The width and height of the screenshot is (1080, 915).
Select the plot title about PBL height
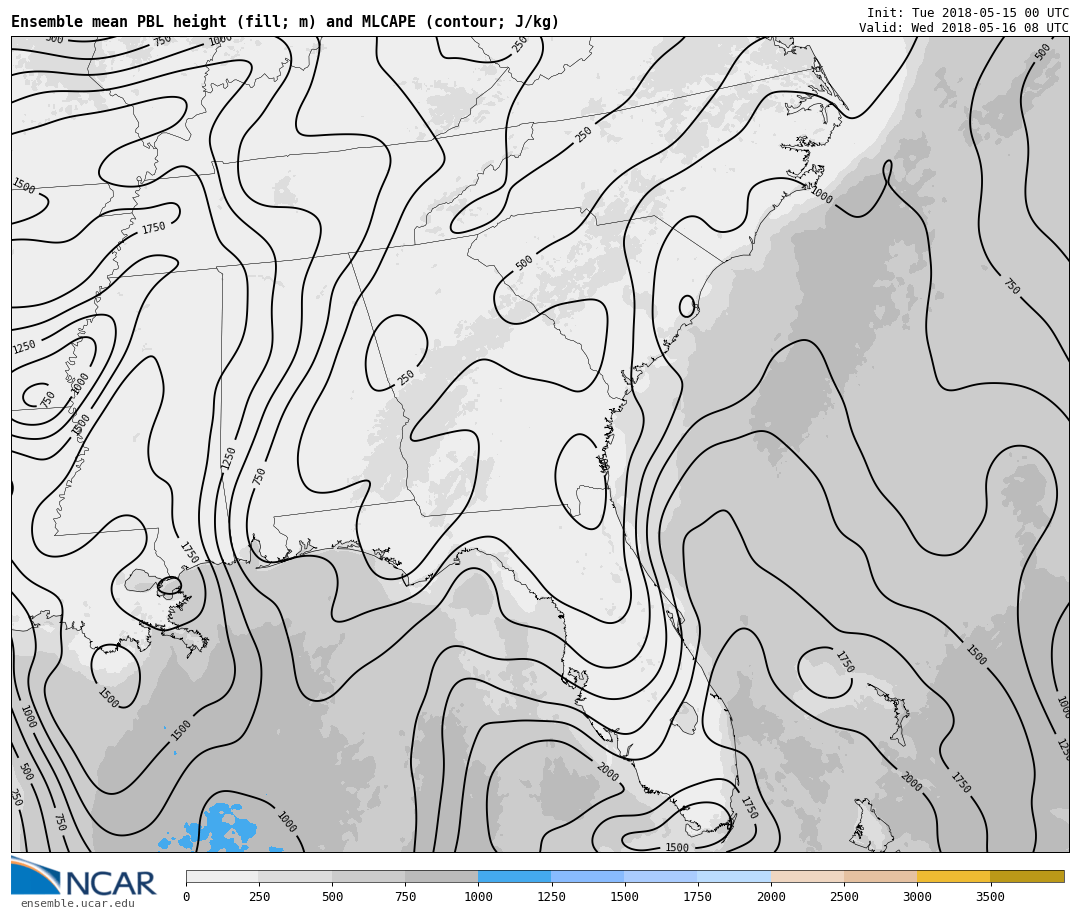tap(285, 22)
